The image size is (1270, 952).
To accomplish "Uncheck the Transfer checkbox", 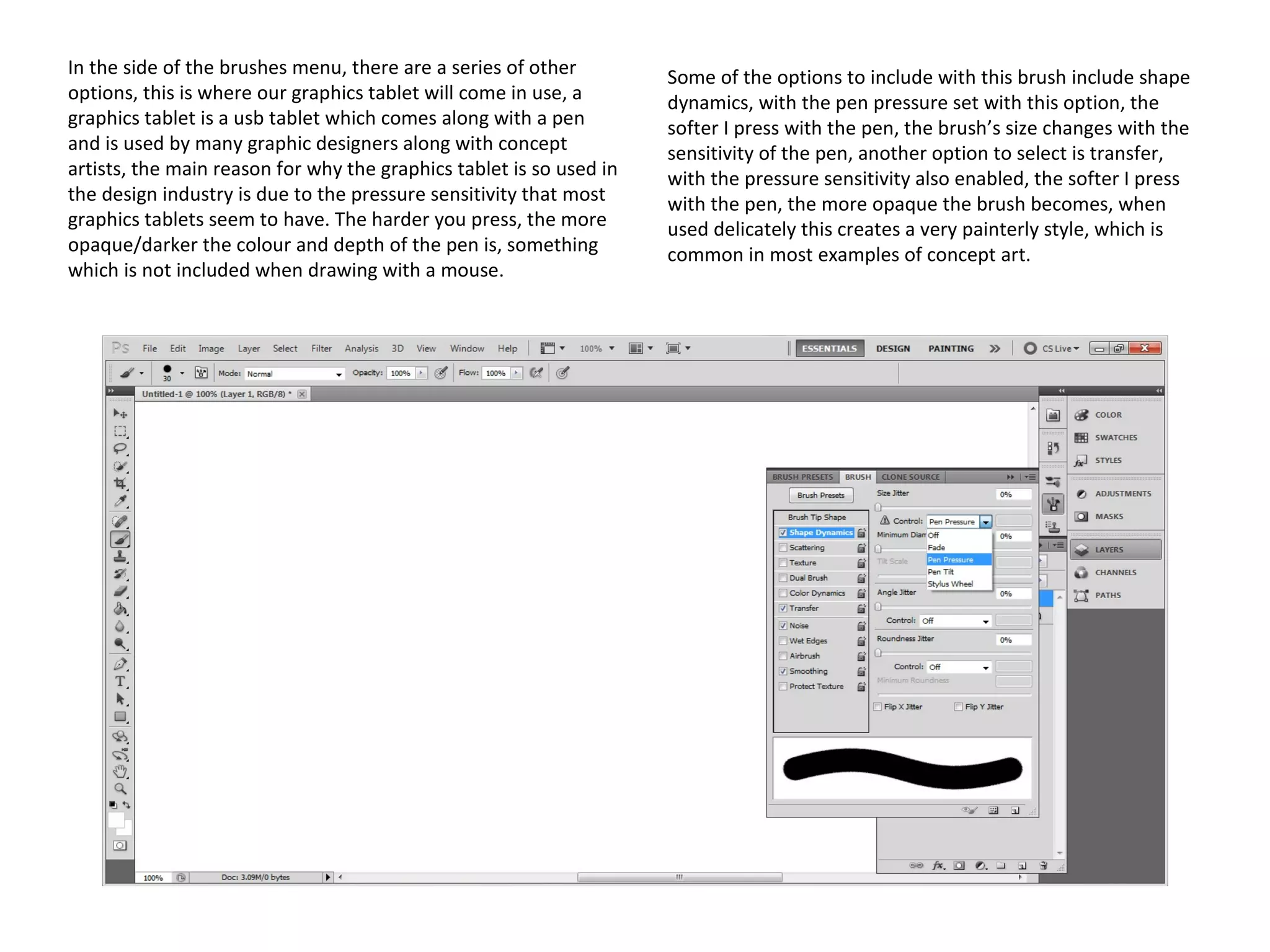I will pyautogui.click(x=783, y=608).
